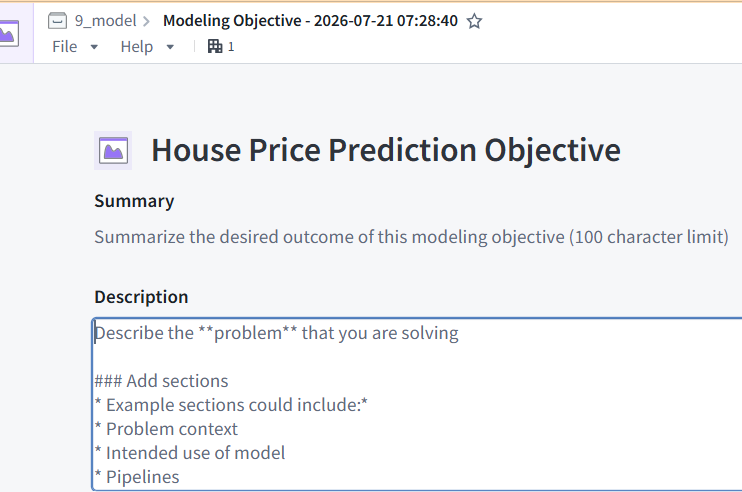Click the '### Add sections' line
The image size is (742, 492).
(161, 381)
